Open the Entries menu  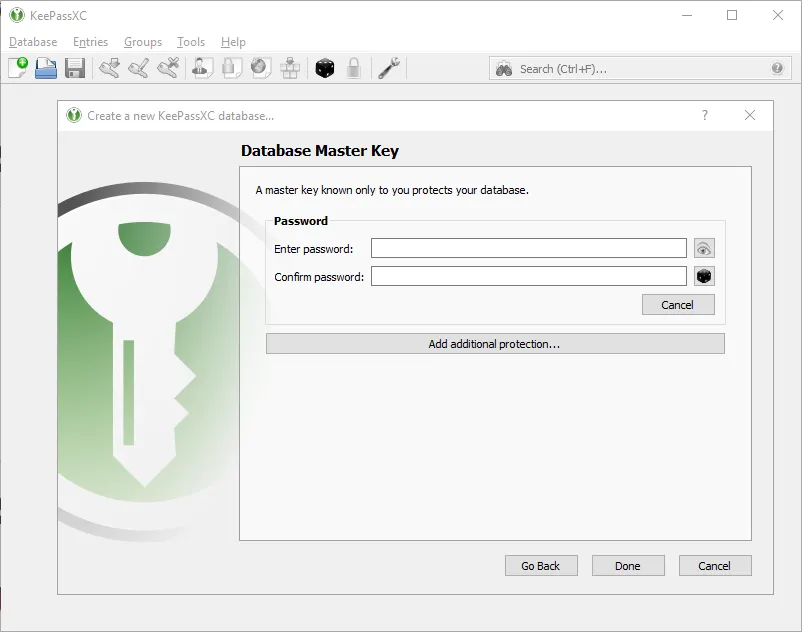pyautogui.click(x=91, y=42)
